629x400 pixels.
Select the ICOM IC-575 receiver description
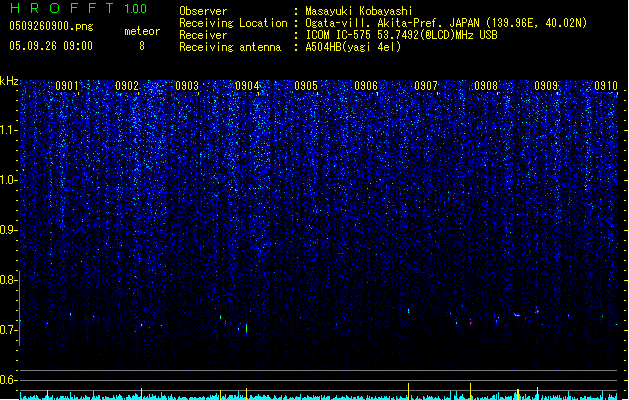tap(402, 35)
